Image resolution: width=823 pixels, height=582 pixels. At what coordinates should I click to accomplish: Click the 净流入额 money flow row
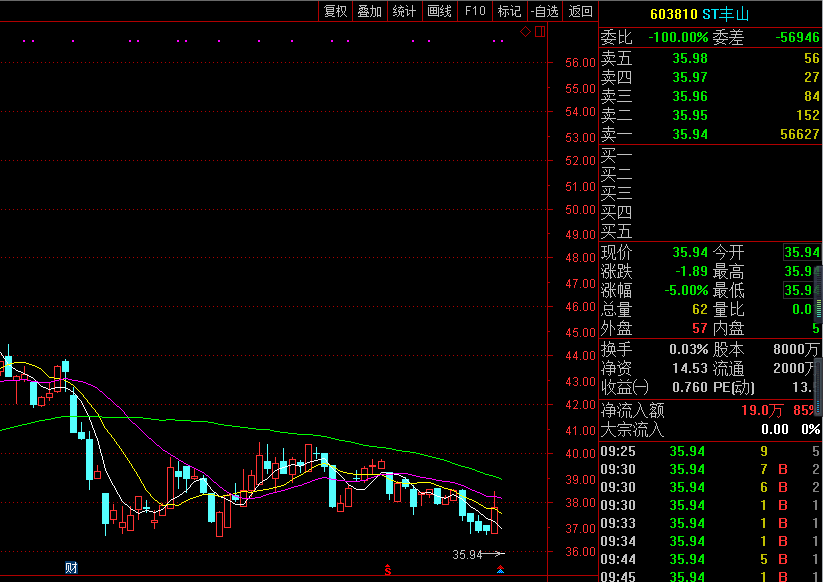[x=710, y=410]
